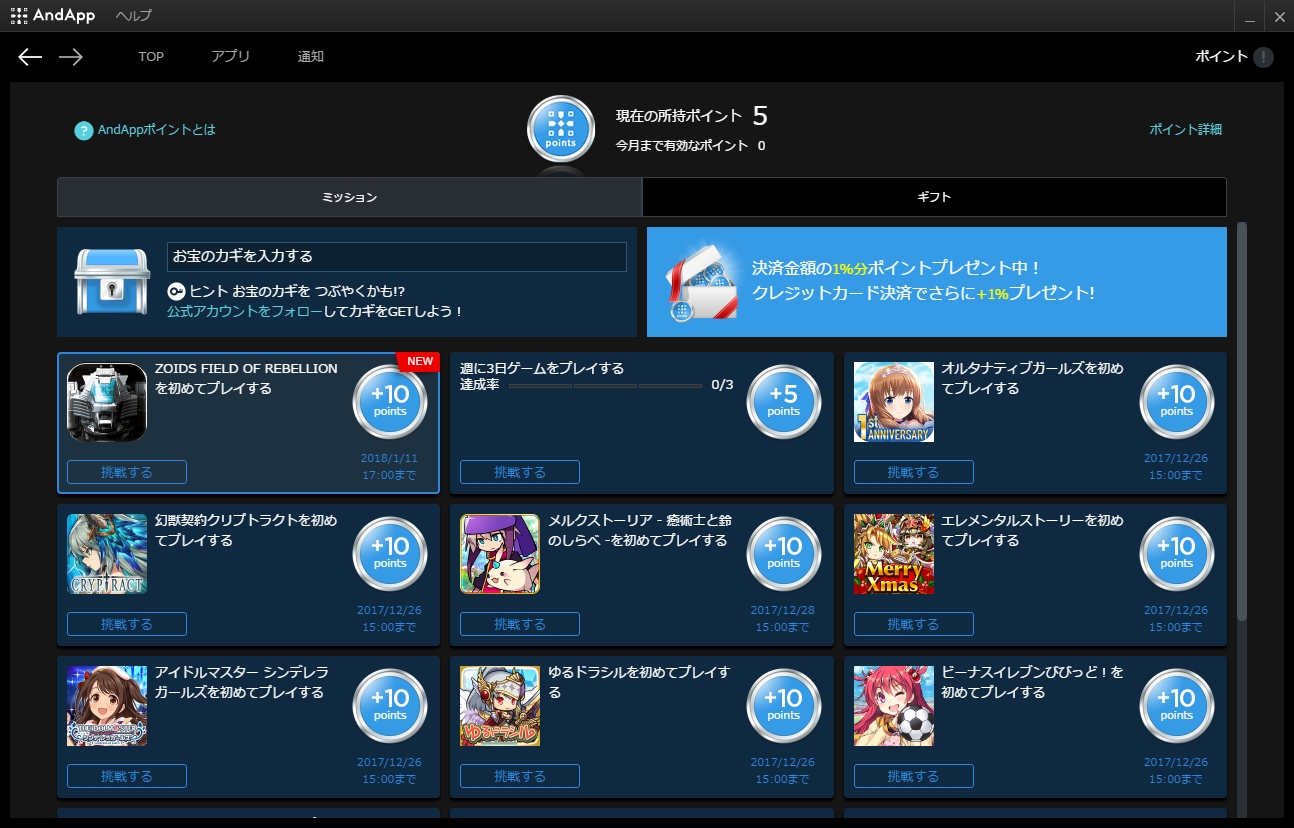Open ZOIDS FIELD OF REBELLION game icon
Image resolution: width=1294 pixels, height=828 pixels.
click(x=107, y=402)
